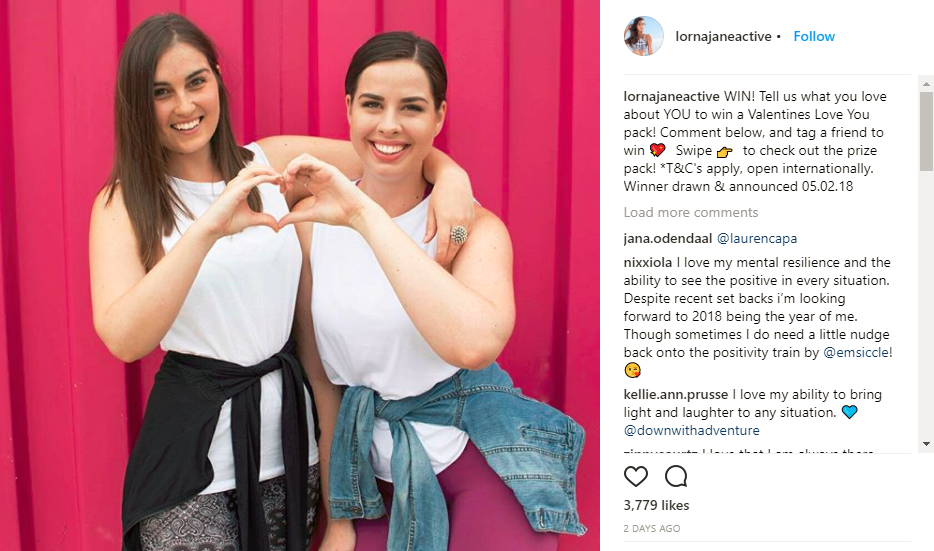Open the comment speech bubble icon

(x=676, y=477)
